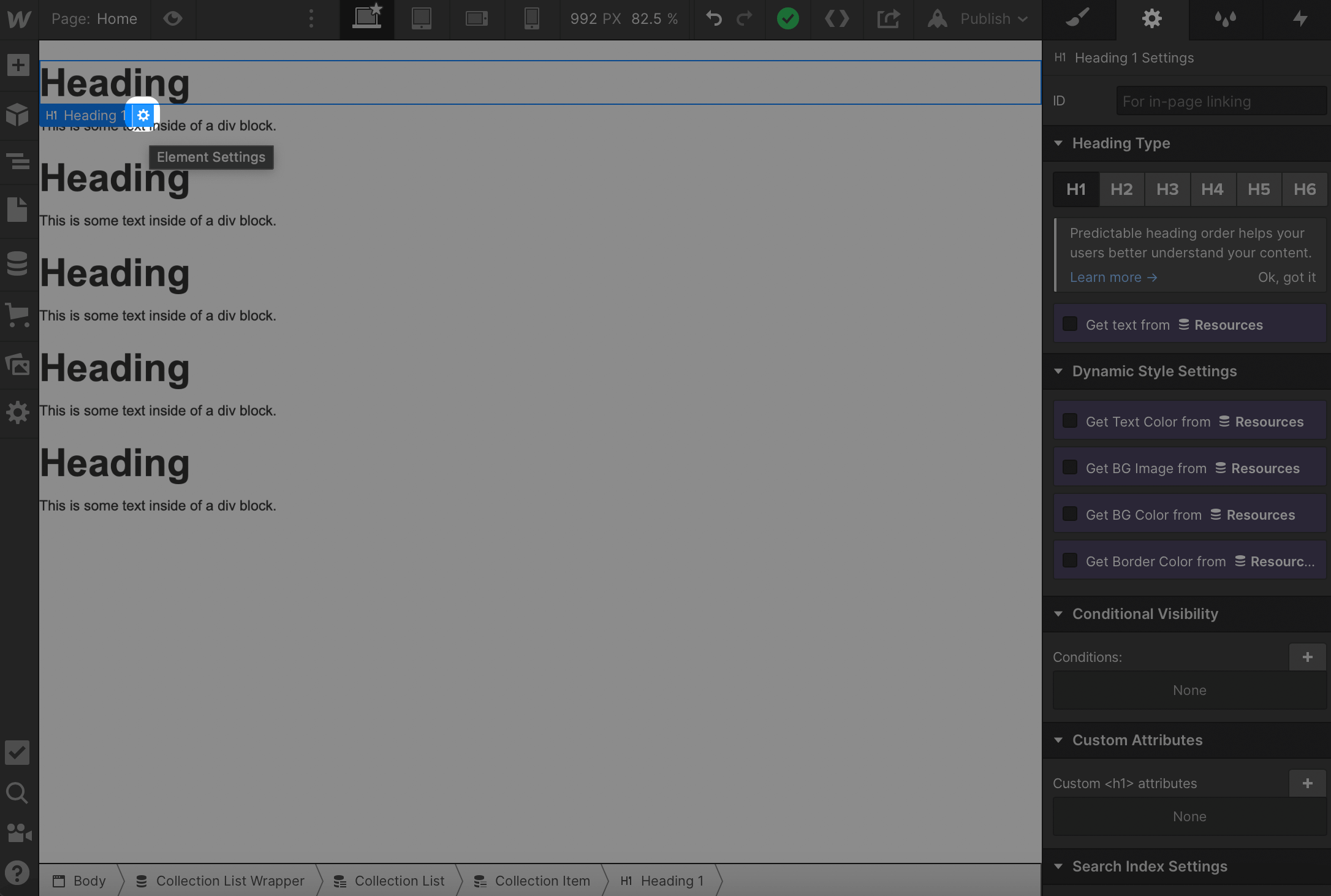
Task: Click the gear on Heading 1 label
Action: [143, 115]
